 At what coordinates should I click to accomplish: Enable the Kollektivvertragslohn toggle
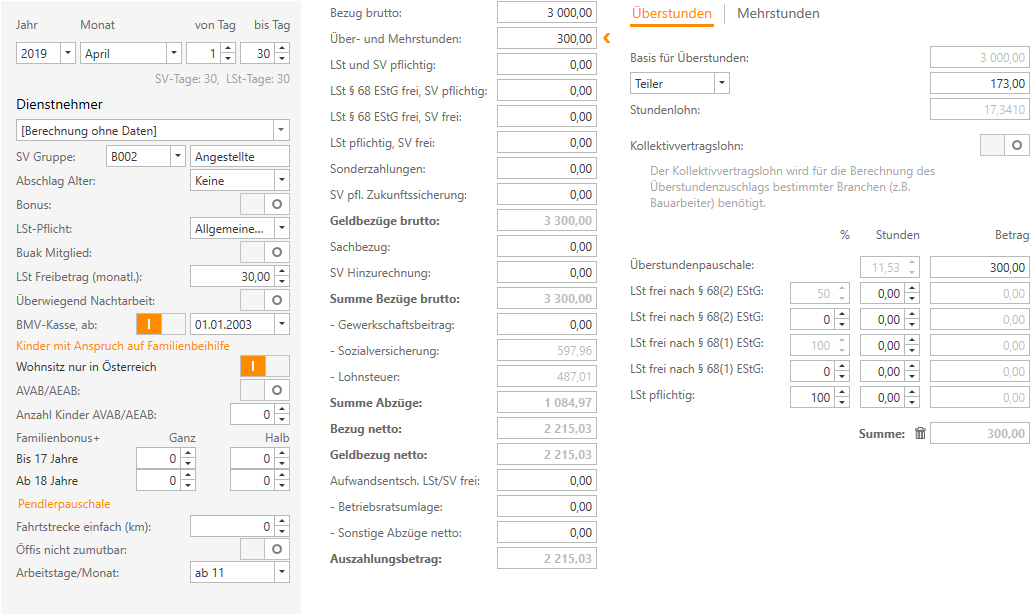click(x=1004, y=145)
